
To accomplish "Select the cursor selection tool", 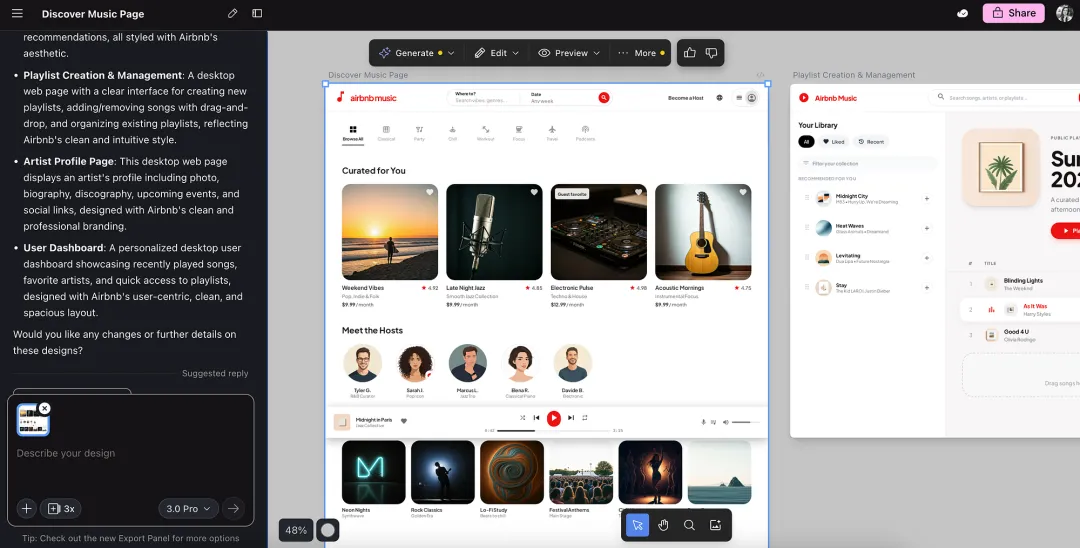I will click(x=637, y=525).
